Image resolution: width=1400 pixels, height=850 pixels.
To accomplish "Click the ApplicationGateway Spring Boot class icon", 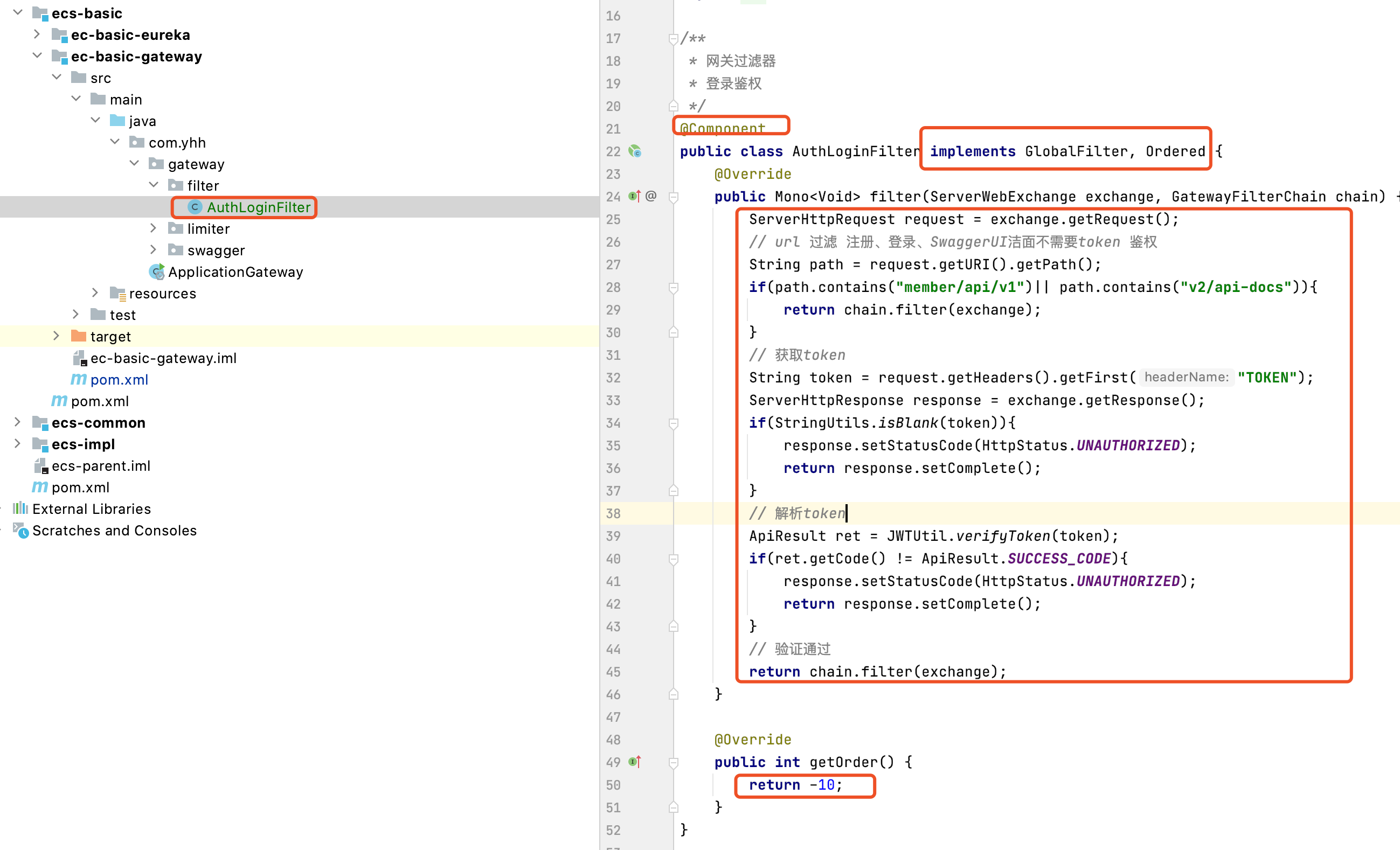I will [157, 272].
